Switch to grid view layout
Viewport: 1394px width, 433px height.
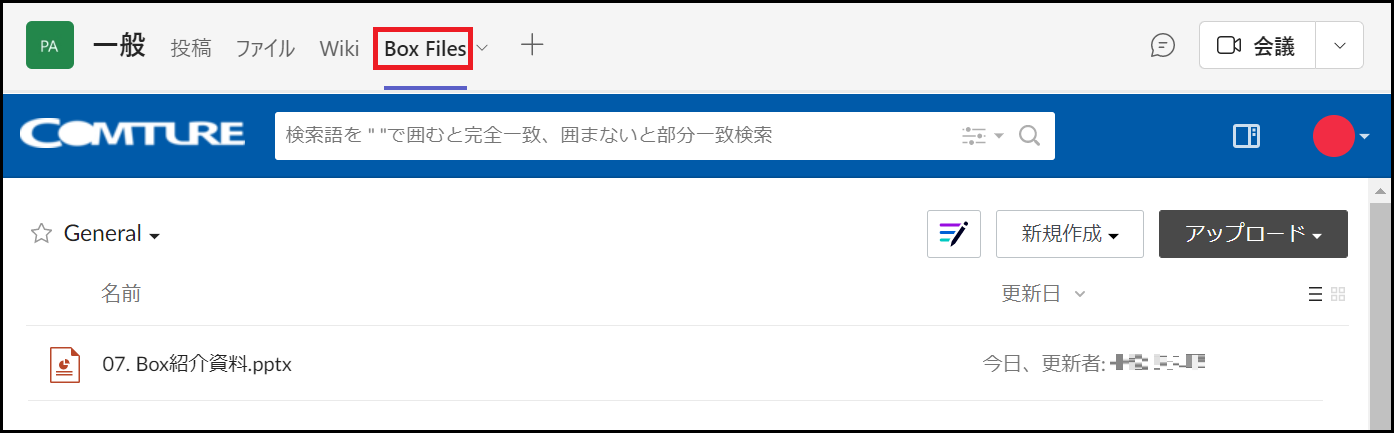1338,294
